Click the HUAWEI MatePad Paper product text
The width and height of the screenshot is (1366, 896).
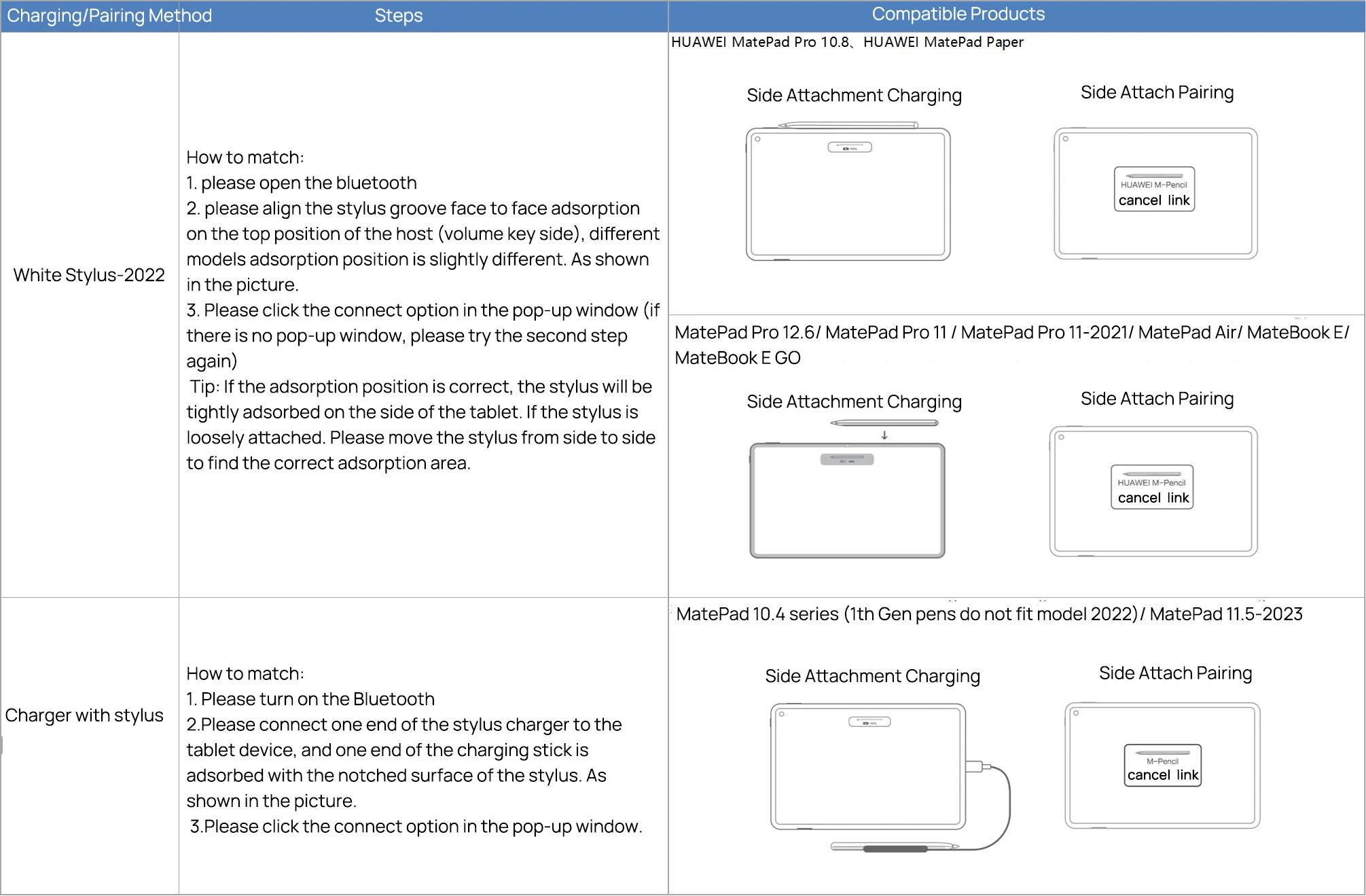click(943, 42)
